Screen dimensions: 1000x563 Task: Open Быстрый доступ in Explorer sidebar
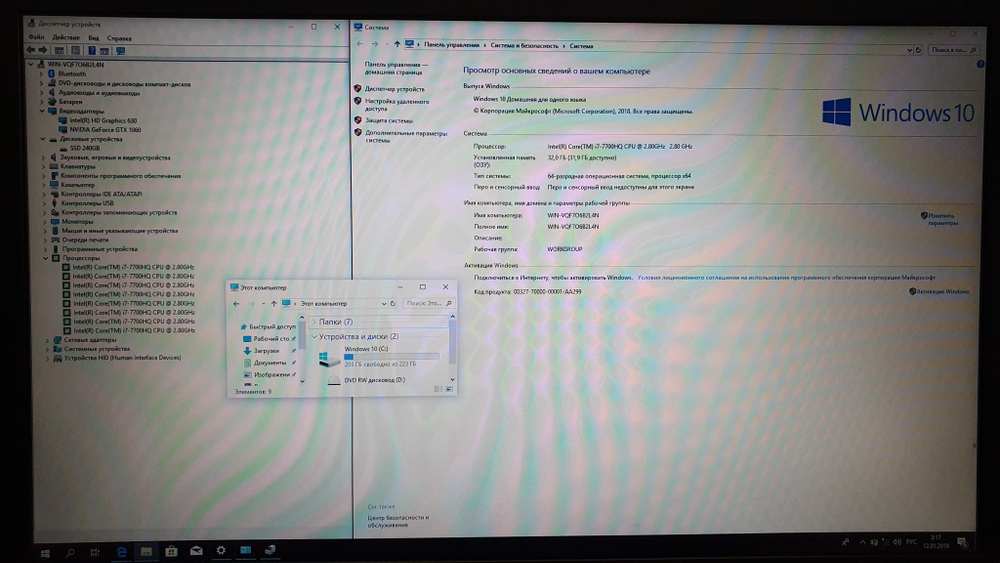(272, 326)
